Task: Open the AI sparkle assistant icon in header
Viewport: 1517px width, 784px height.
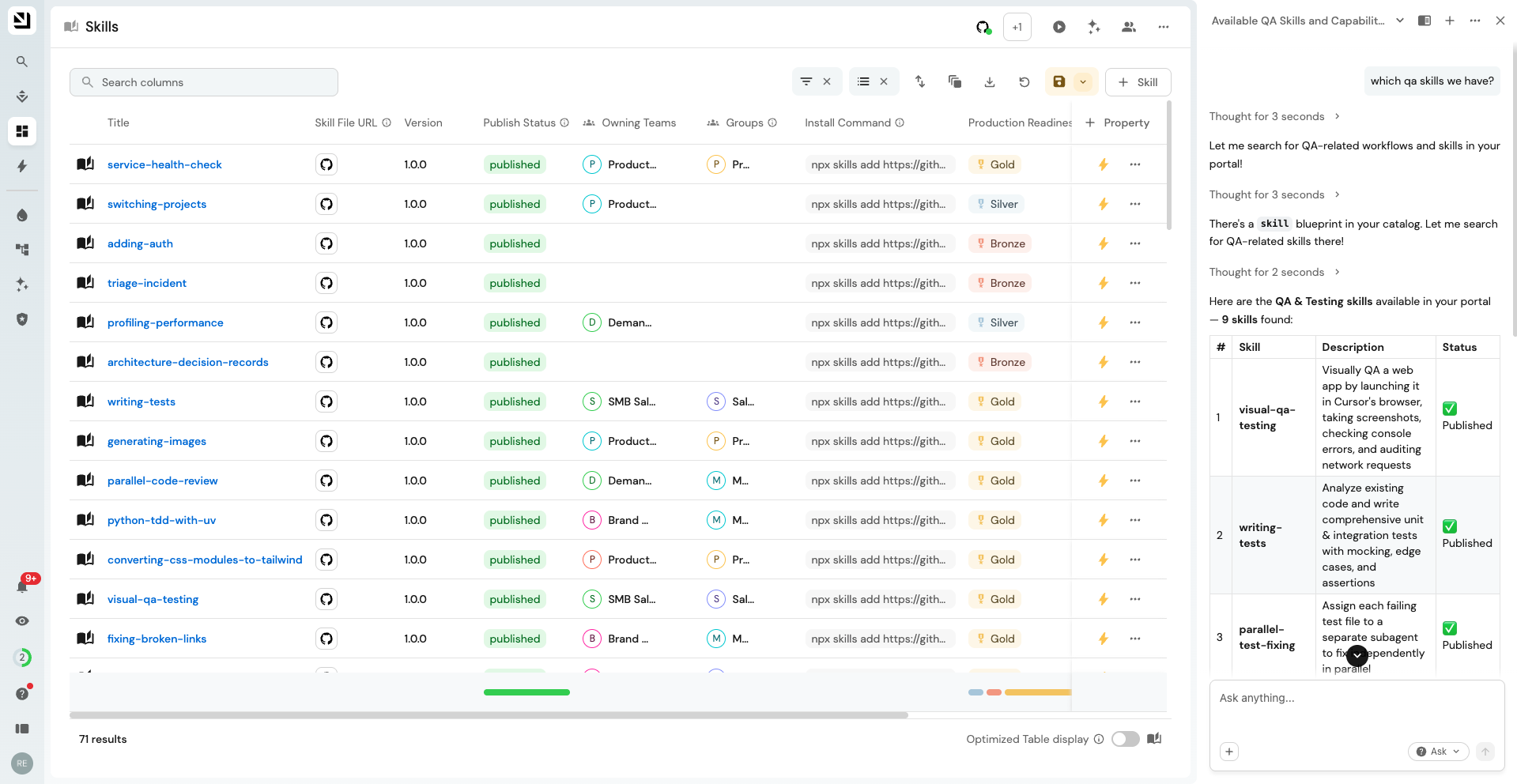Action: click(x=1094, y=27)
